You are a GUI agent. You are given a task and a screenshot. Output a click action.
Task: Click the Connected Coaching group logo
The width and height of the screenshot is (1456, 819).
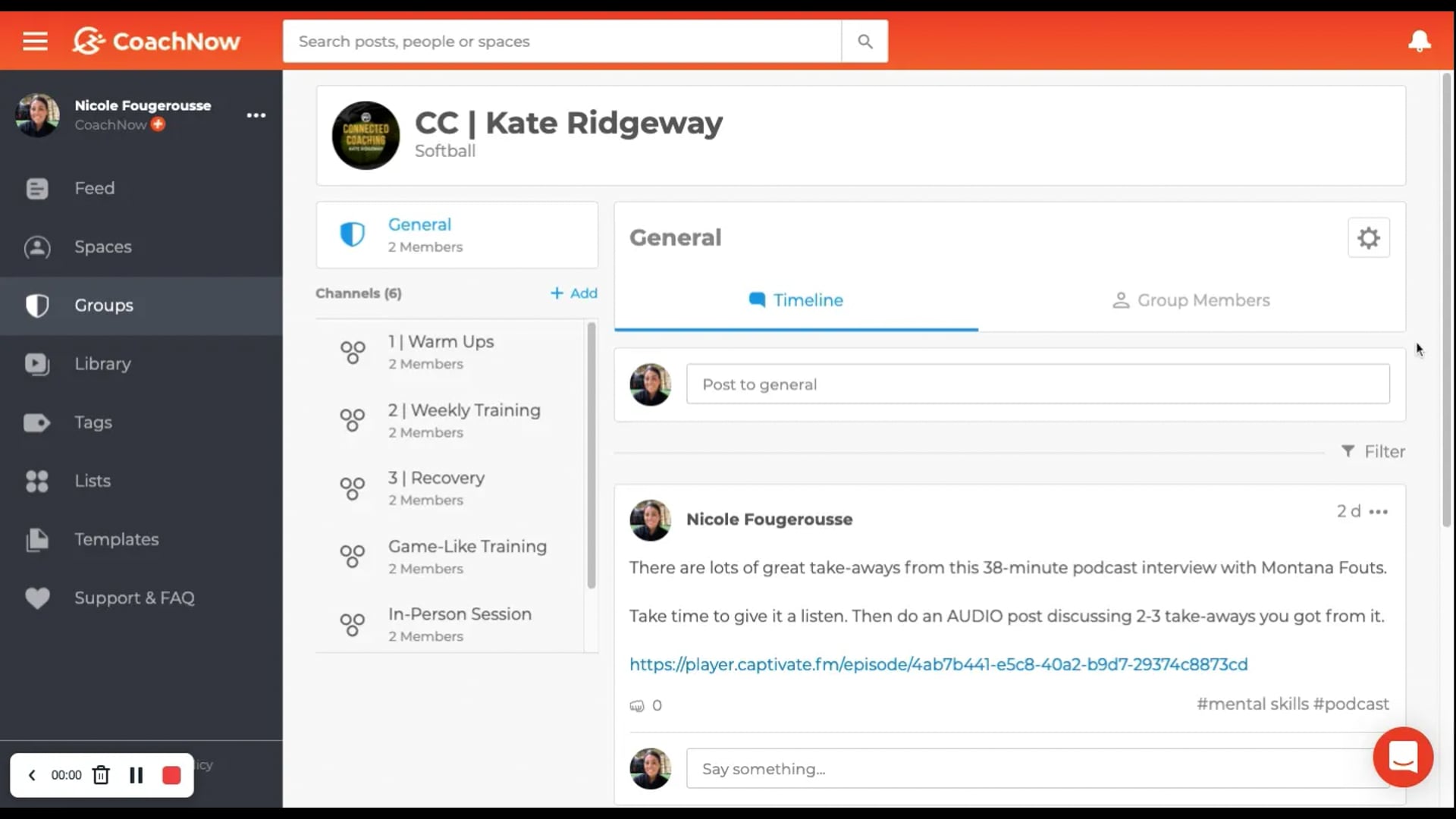coord(366,136)
